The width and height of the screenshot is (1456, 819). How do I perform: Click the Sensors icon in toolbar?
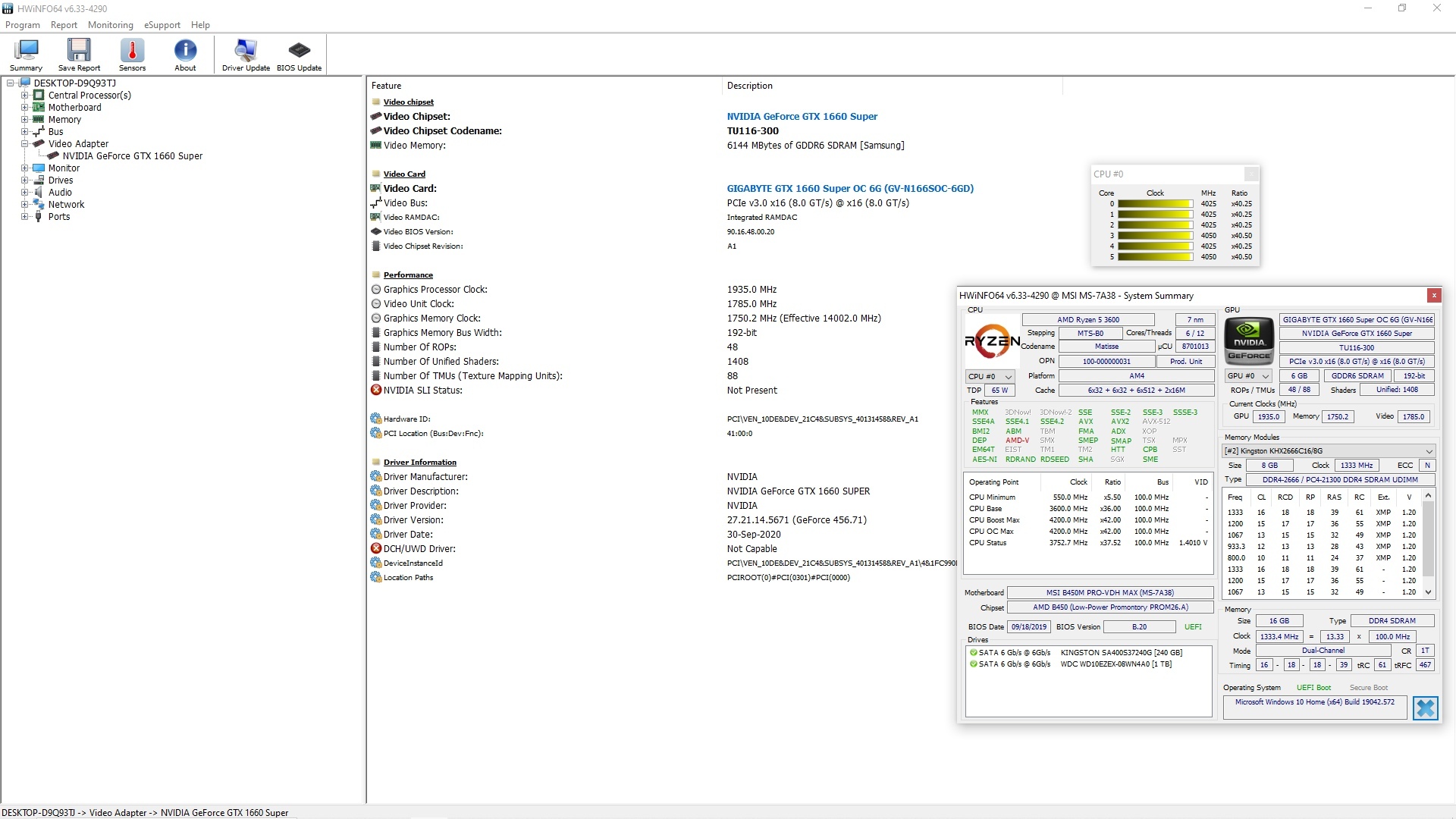[x=131, y=55]
